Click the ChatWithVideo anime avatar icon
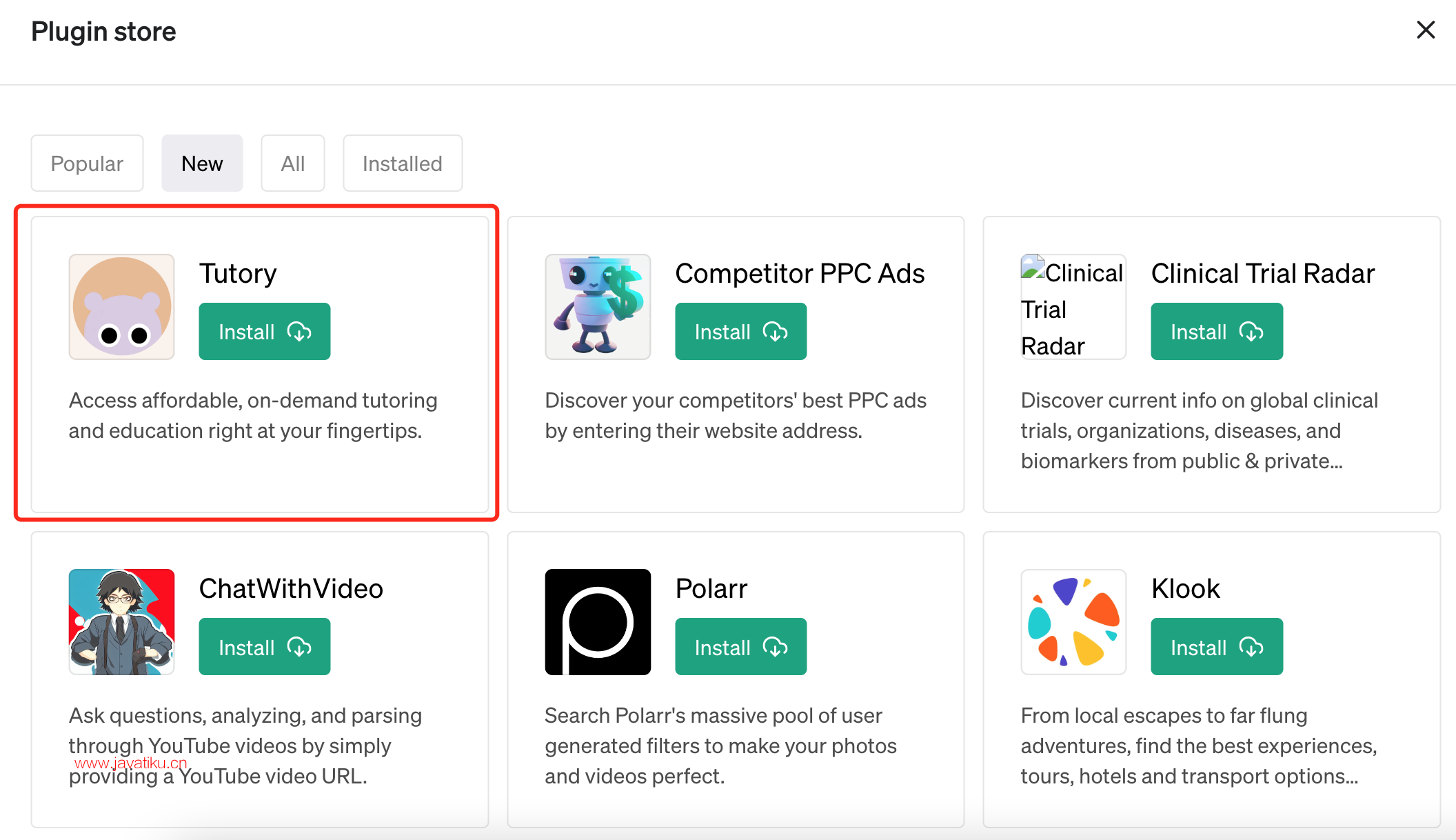Screen dimensions: 1456x840 point(121,622)
